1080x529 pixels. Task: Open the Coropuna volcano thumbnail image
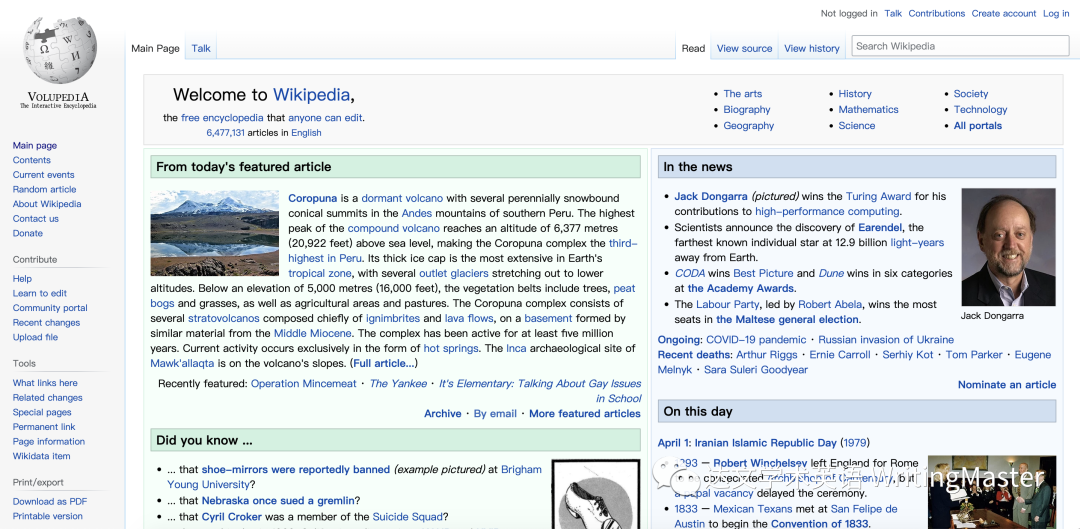pos(214,233)
